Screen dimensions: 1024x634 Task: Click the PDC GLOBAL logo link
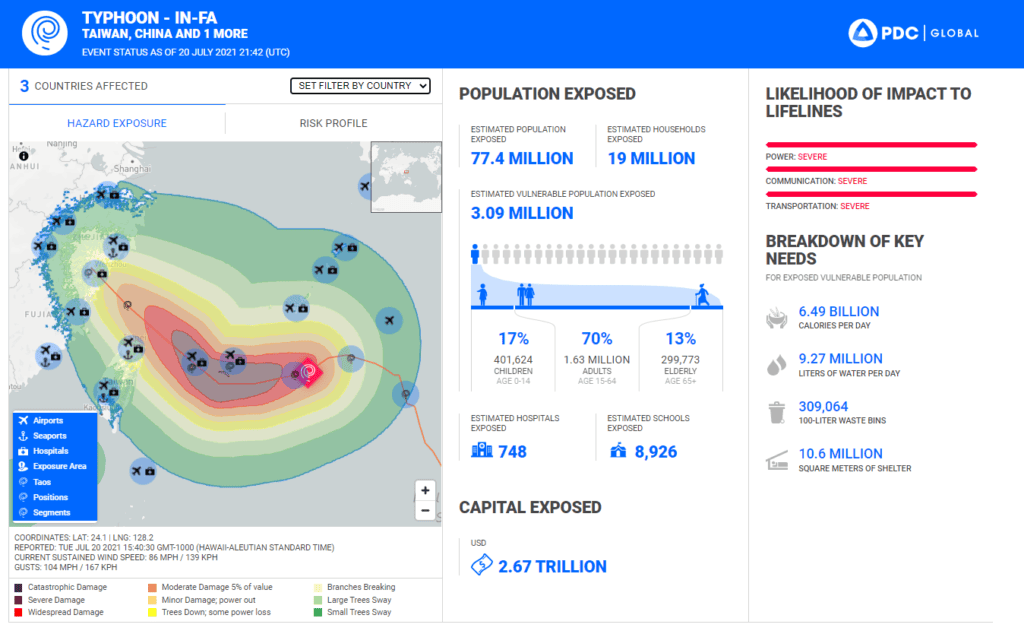pyautogui.click(x=913, y=31)
